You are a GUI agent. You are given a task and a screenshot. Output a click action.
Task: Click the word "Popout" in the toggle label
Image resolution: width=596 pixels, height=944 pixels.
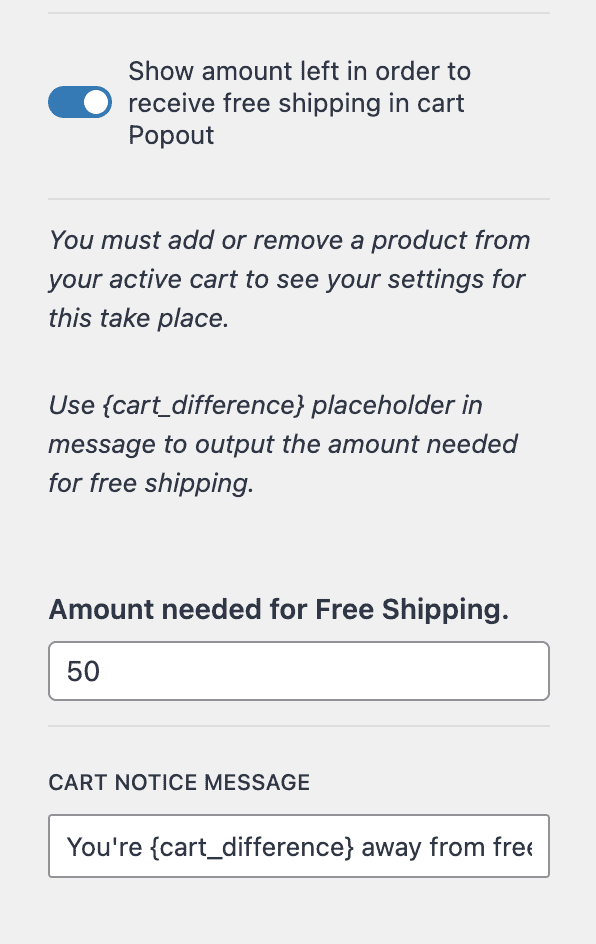tap(171, 135)
